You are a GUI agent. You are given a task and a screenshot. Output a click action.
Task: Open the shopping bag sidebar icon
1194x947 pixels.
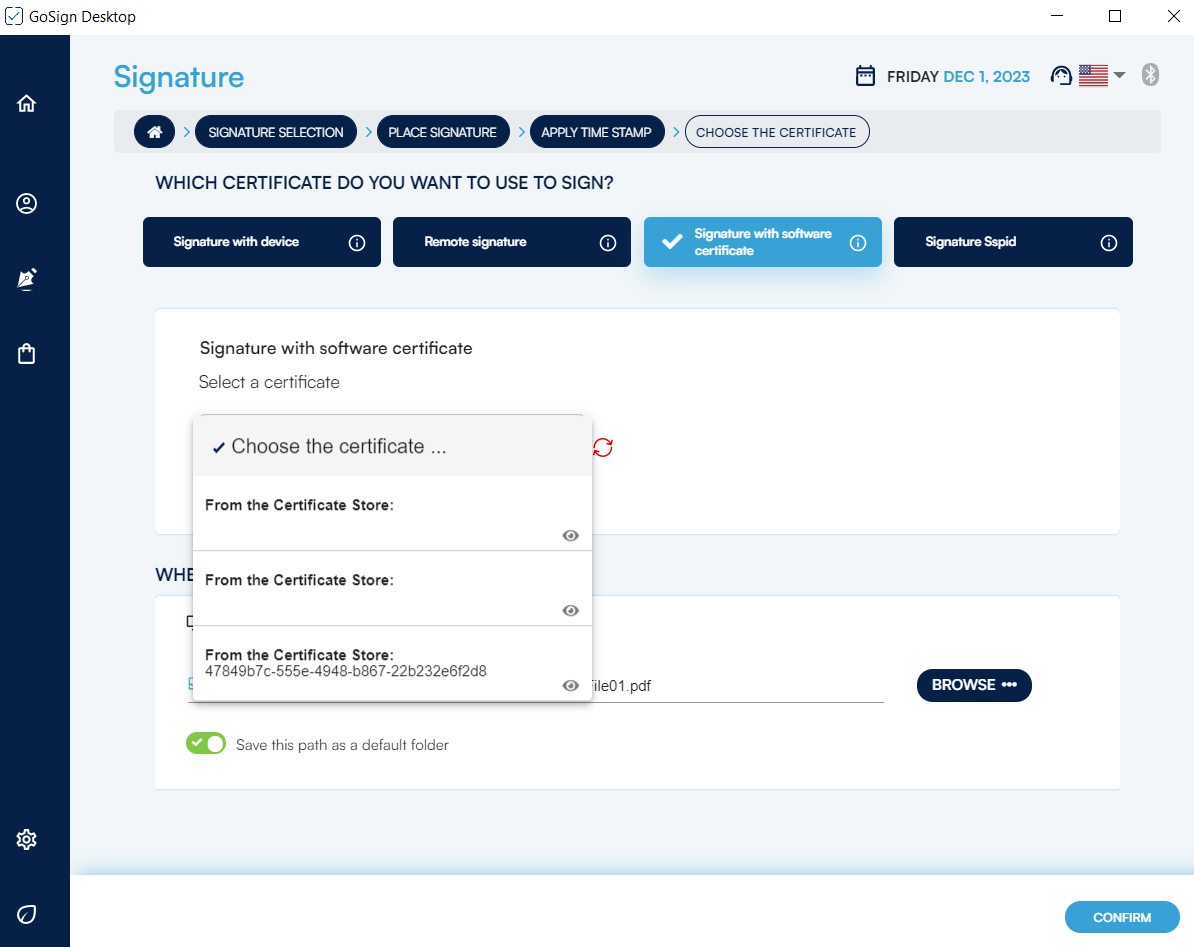27,354
